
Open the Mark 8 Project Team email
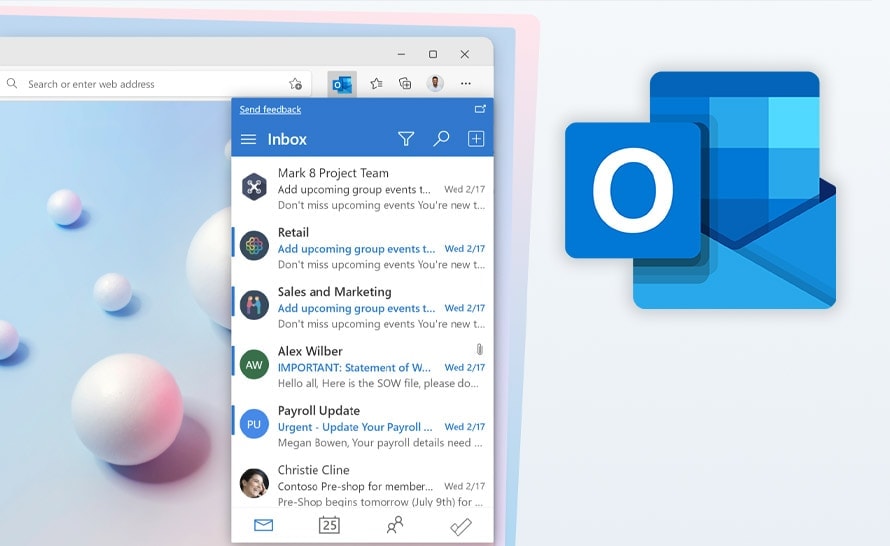[362, 188]
